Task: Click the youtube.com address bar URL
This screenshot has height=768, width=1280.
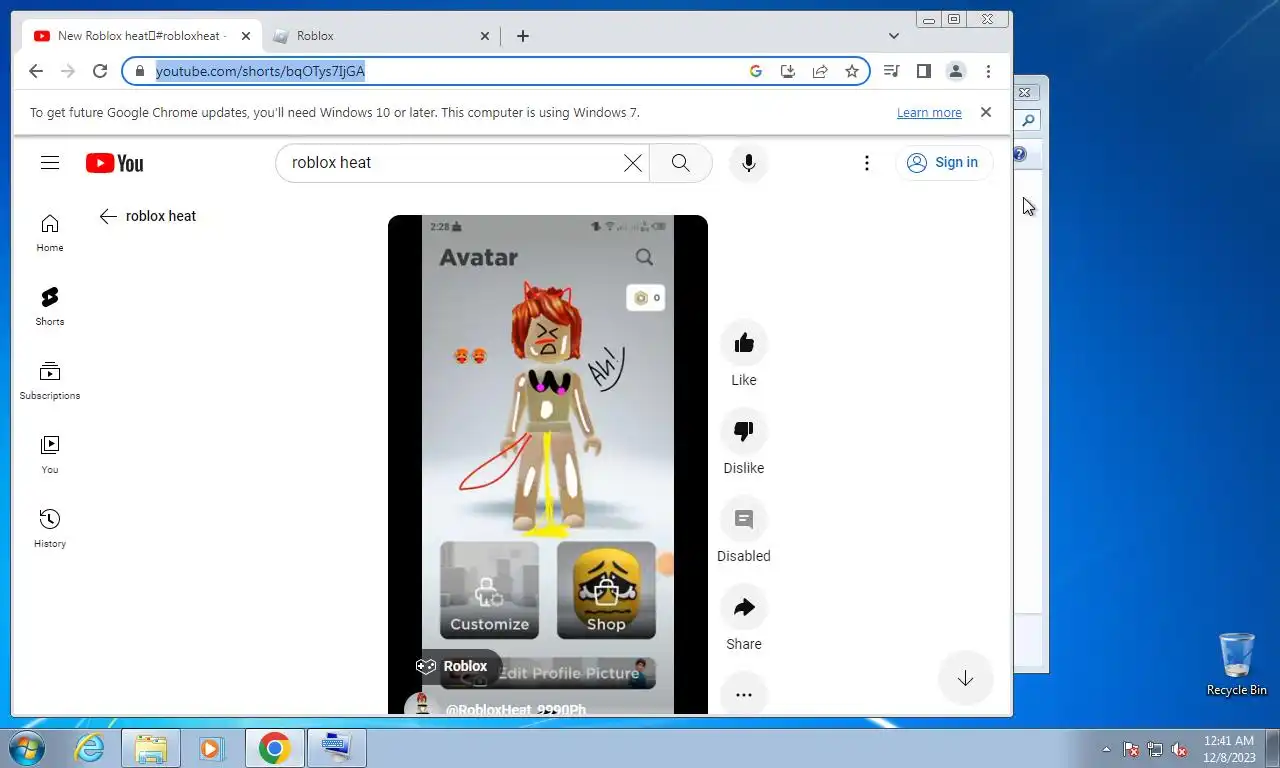Action: click(x=260, y=71)
